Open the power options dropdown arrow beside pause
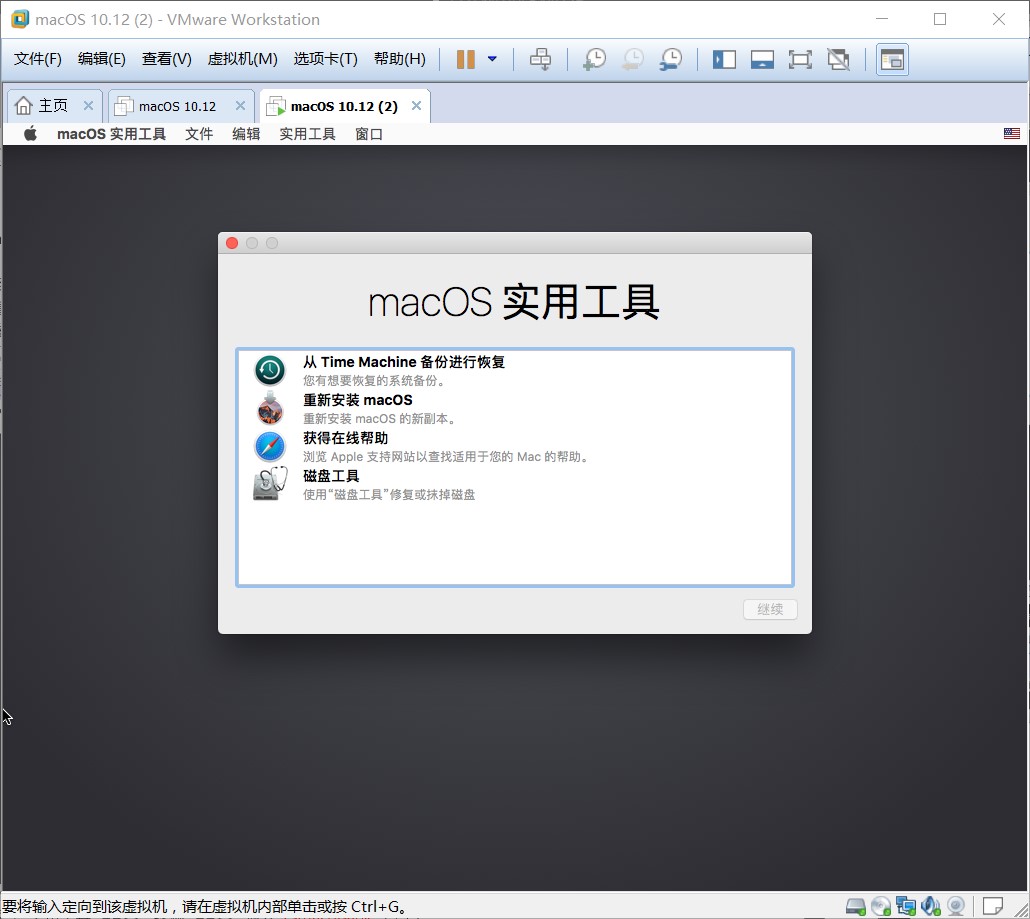The image size is (1030, 919). coord(492,59)
